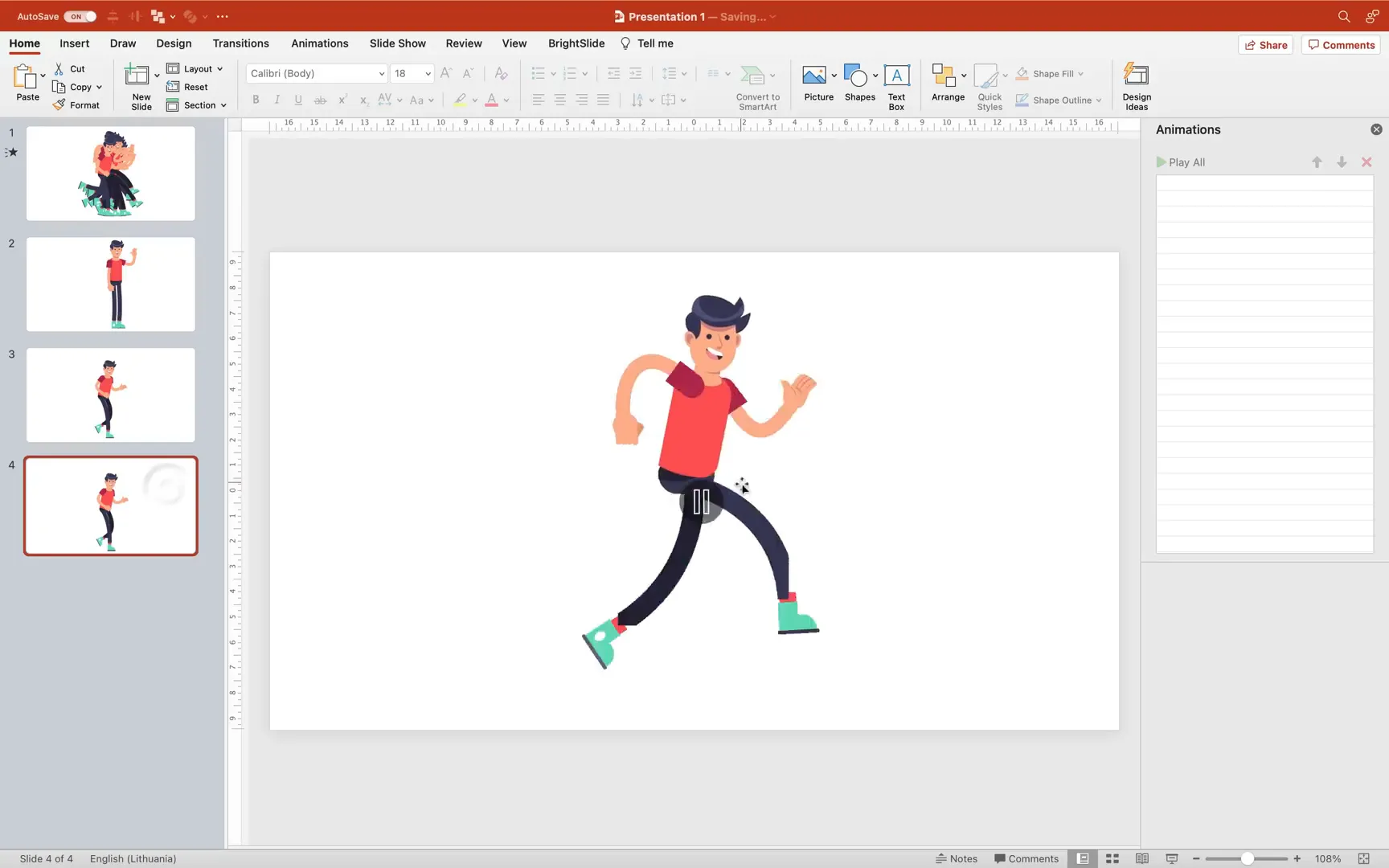Screen dimensions: 1389x868
Task: Switch to Reading view icon
Action: click(1142, 858)
